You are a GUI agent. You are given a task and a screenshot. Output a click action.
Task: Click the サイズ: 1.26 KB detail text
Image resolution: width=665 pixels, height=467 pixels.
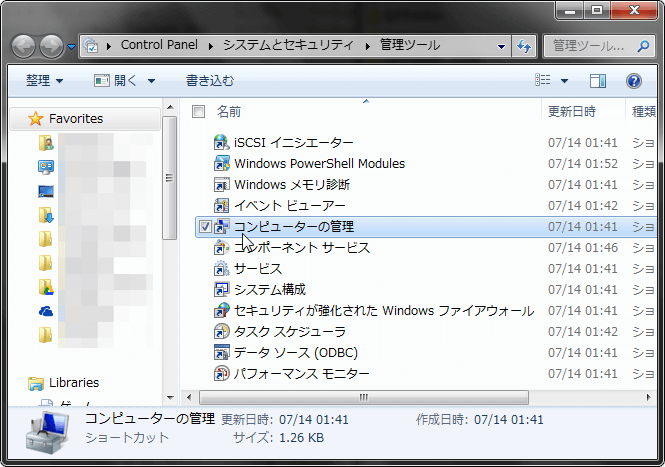[278, 437]
